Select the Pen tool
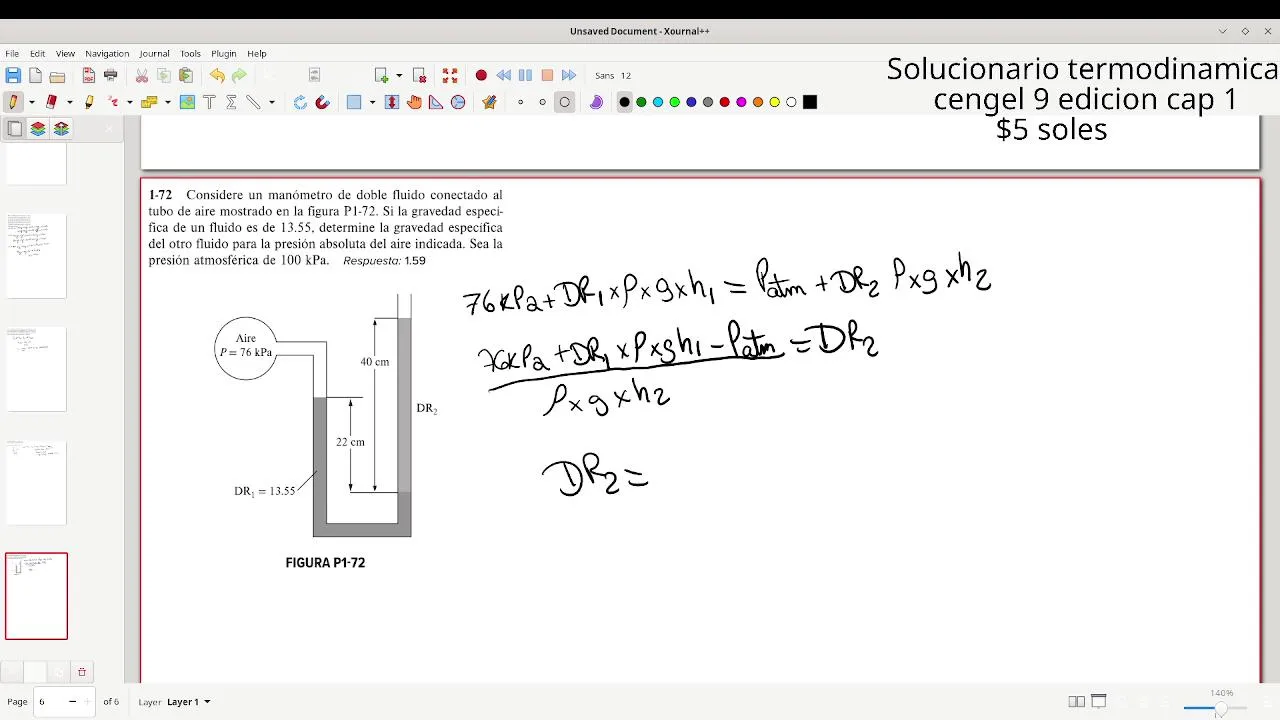This screenshot has width=1280, height=720. (14, 102)
